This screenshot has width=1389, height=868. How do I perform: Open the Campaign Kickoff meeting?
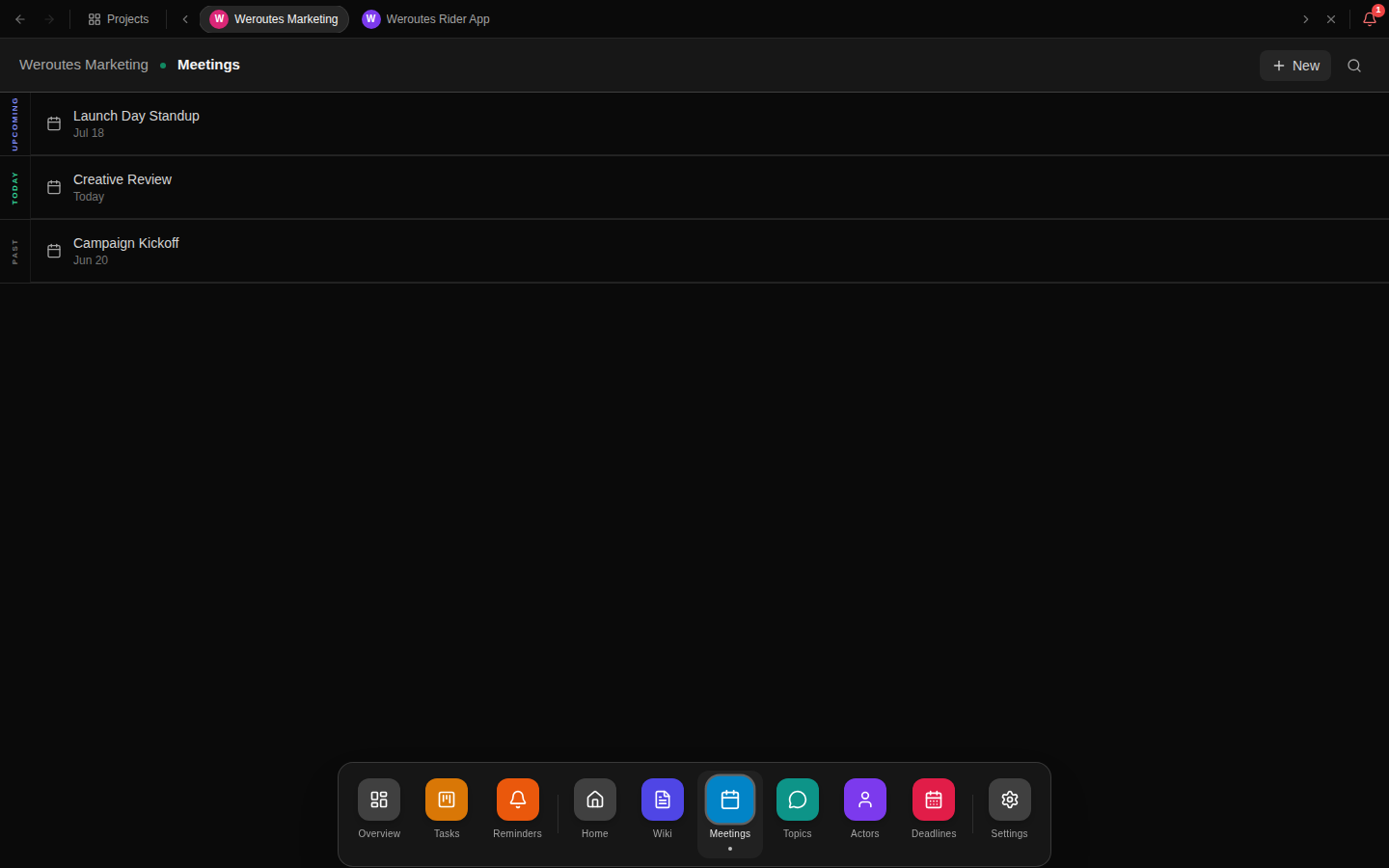pos(710,251)
